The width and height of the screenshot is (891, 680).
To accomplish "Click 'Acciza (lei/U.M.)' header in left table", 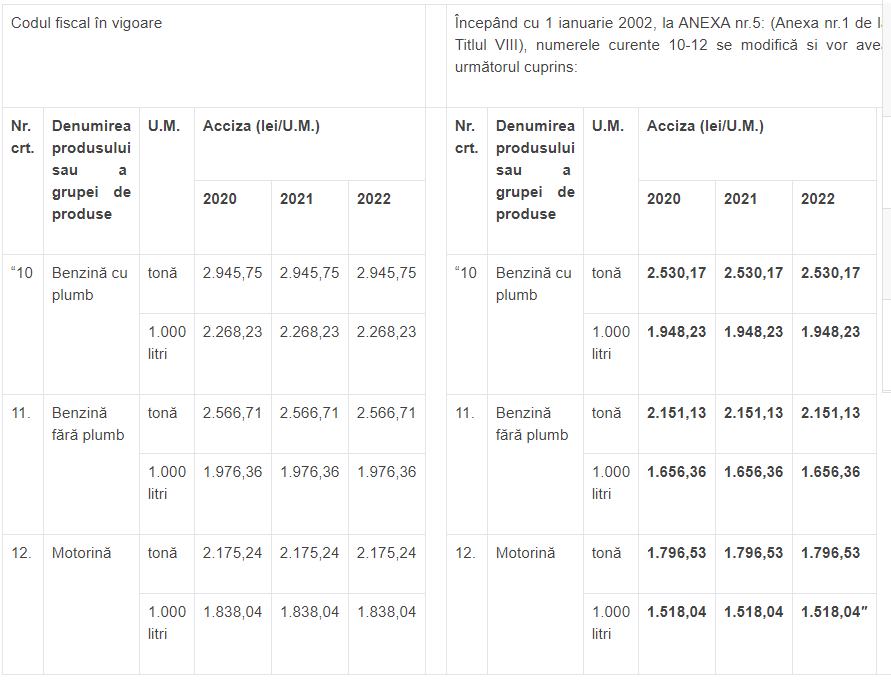I will click(x=261, y=126).
